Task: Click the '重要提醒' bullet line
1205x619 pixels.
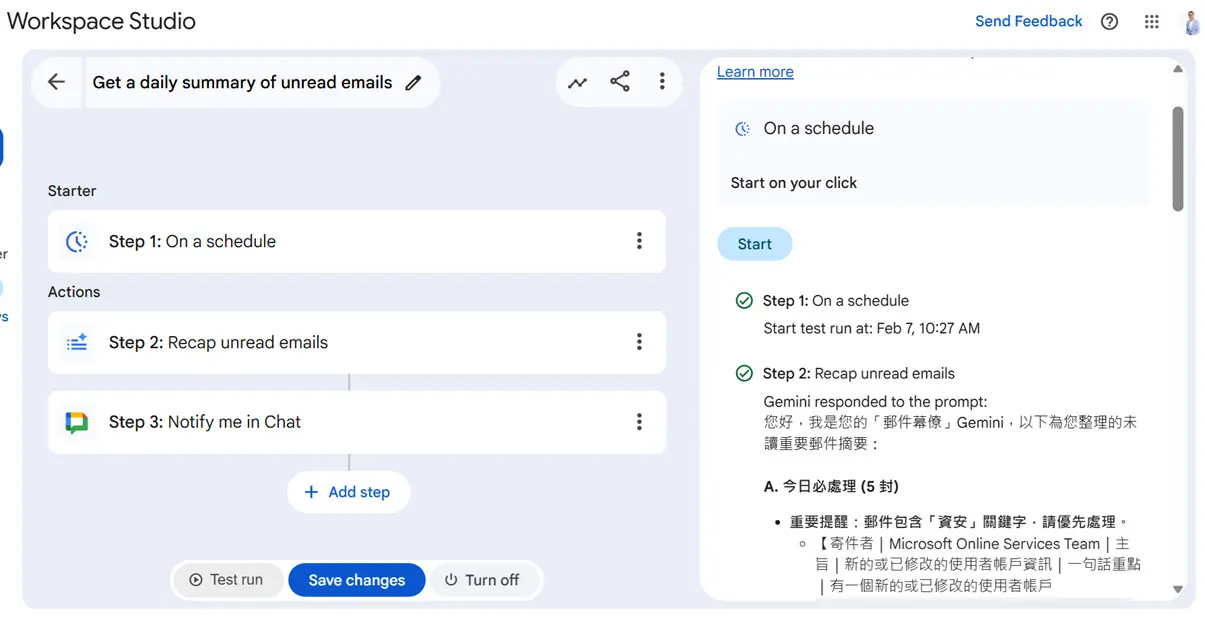Action: tap(958, 522)
